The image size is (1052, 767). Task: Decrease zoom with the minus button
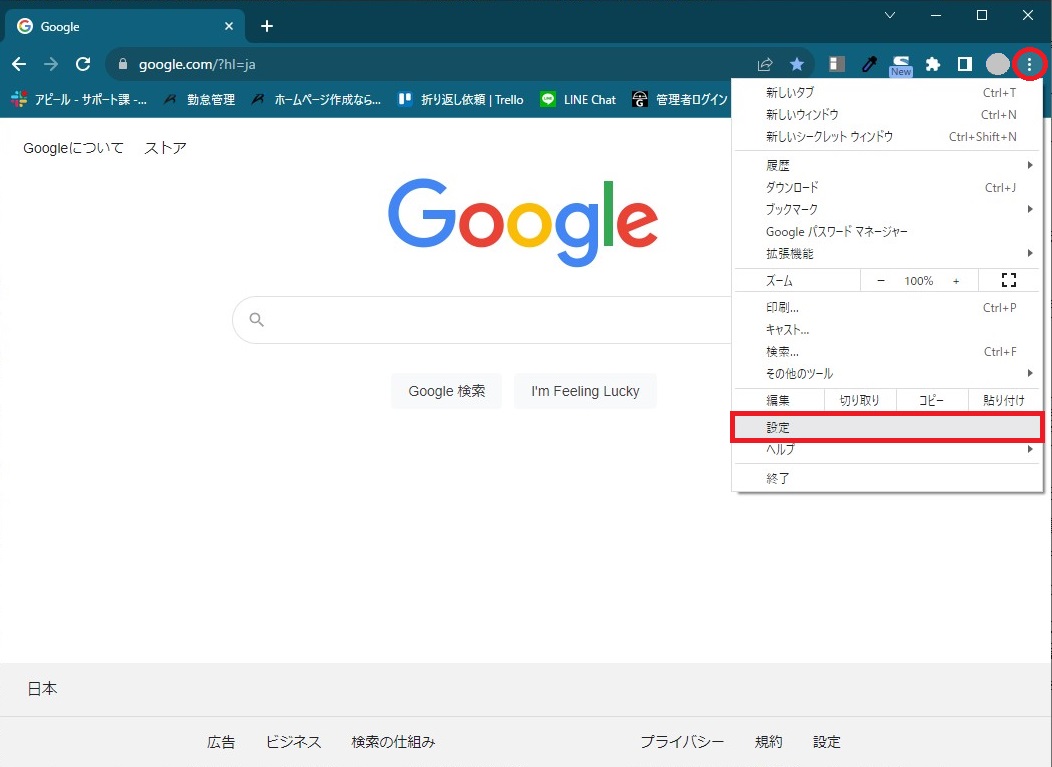(x=881, y=280)
